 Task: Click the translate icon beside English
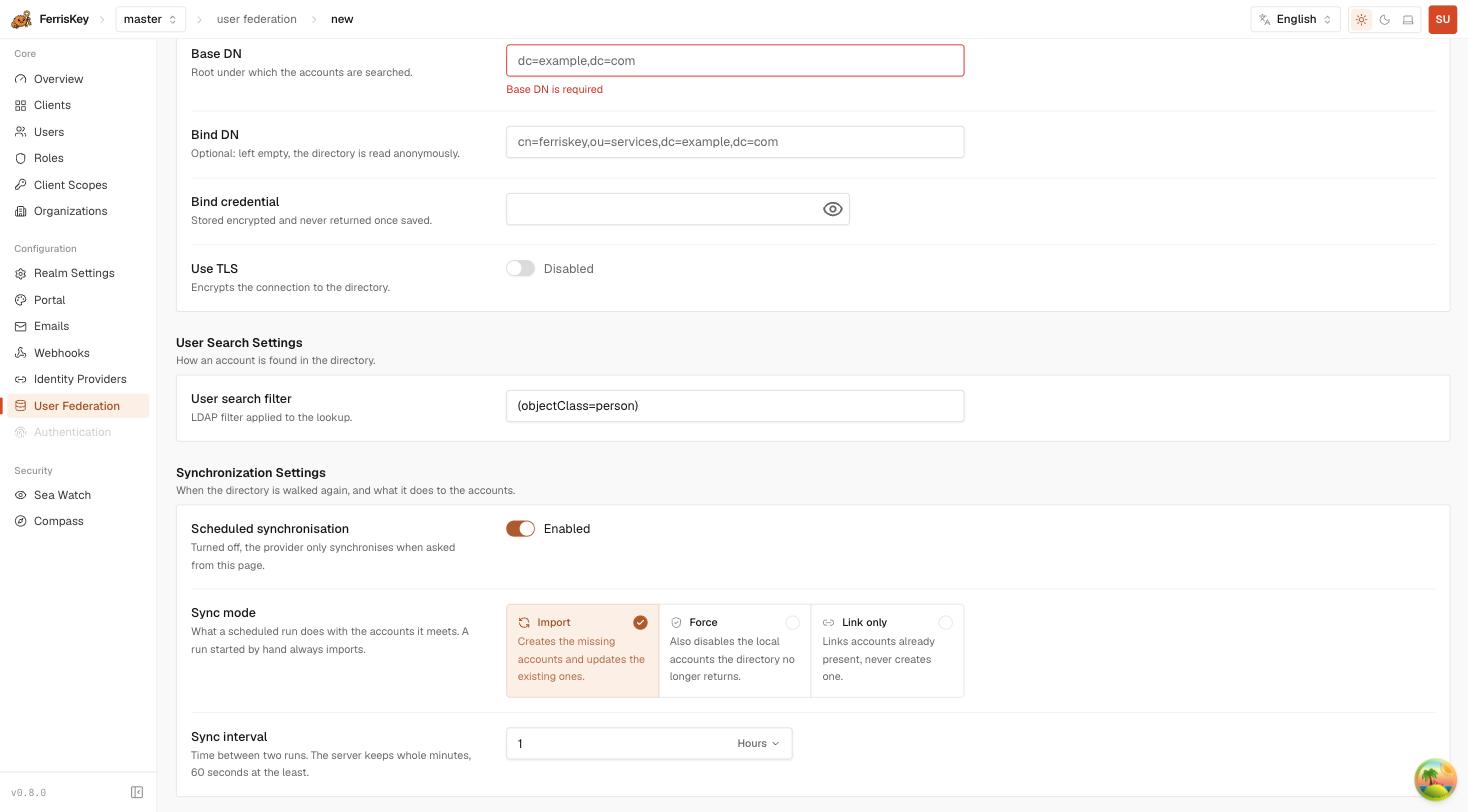tap(1265, 19)
